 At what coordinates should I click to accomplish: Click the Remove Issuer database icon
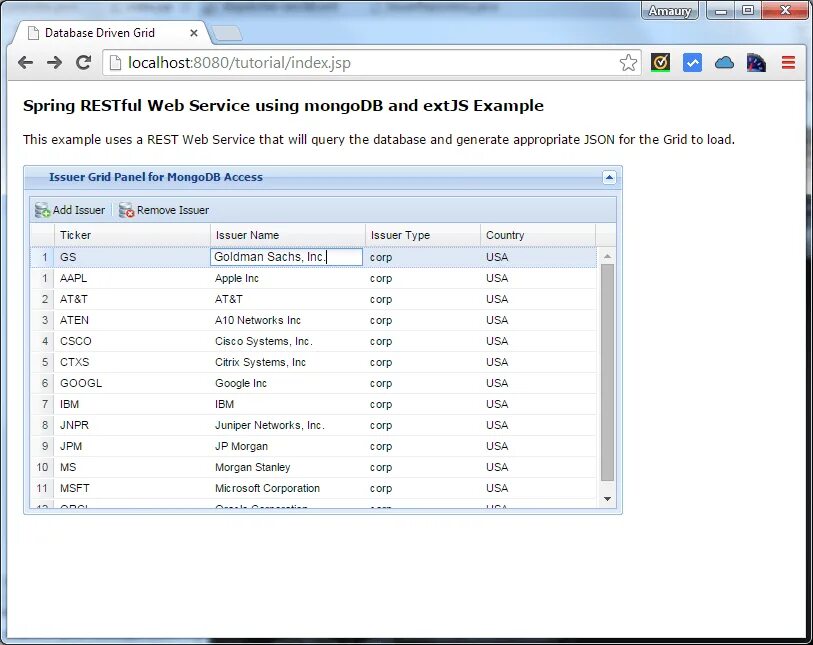(x=127, y=210)
